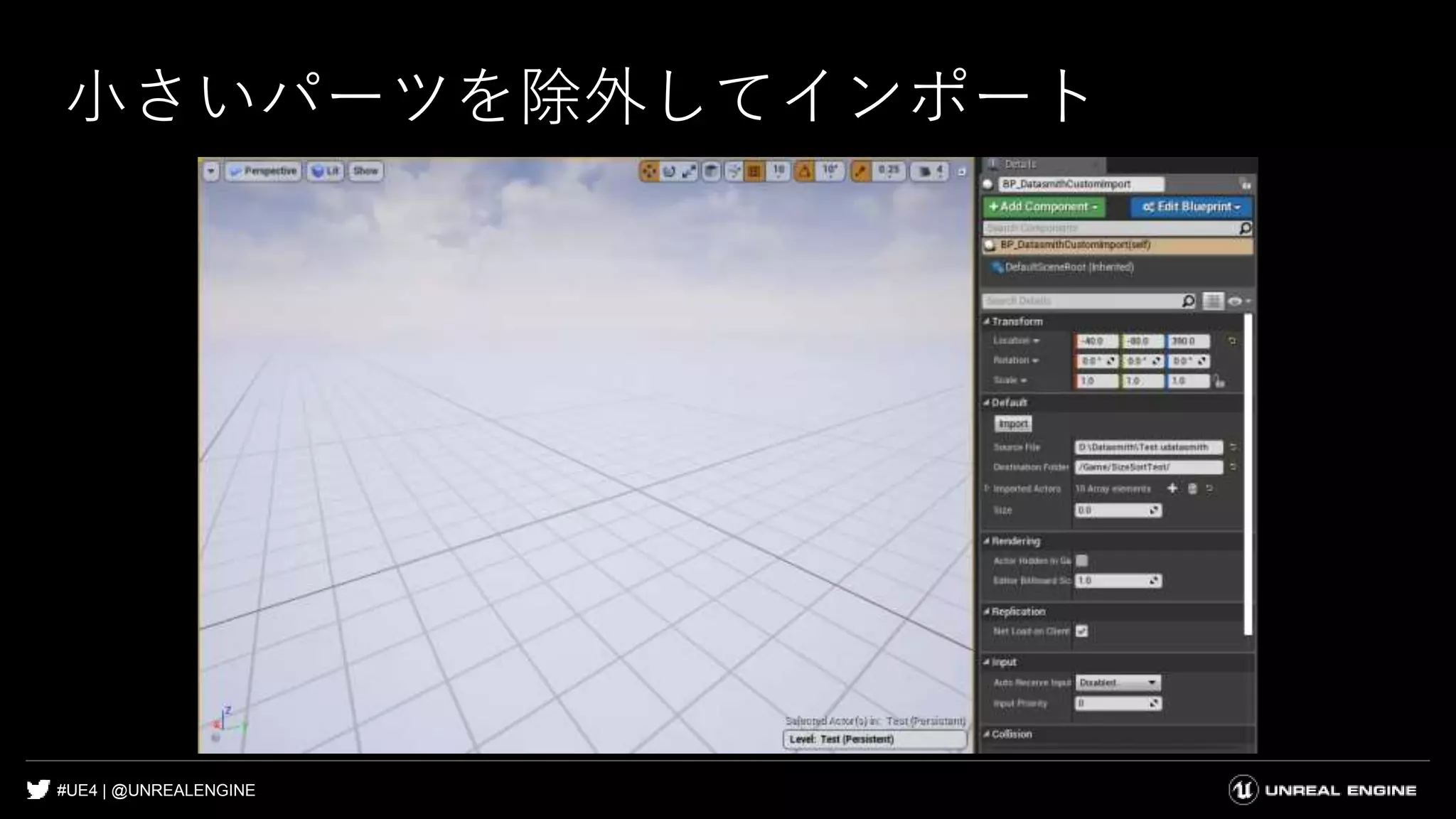Screen dimensions: 1456x819
Task: Open Auto Receive Input dropdown
Action: (1118, 683)
